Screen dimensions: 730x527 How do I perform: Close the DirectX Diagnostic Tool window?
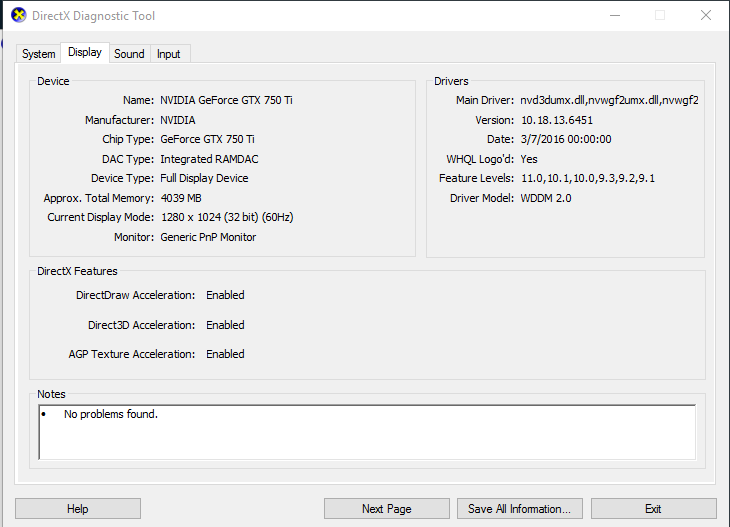click(x=706, y=15)
